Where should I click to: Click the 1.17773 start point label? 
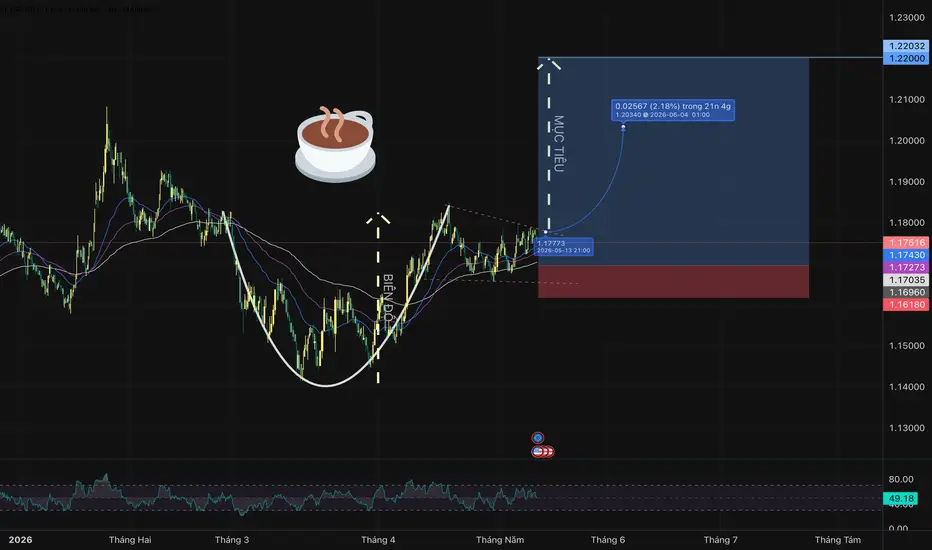click(563, 247)
